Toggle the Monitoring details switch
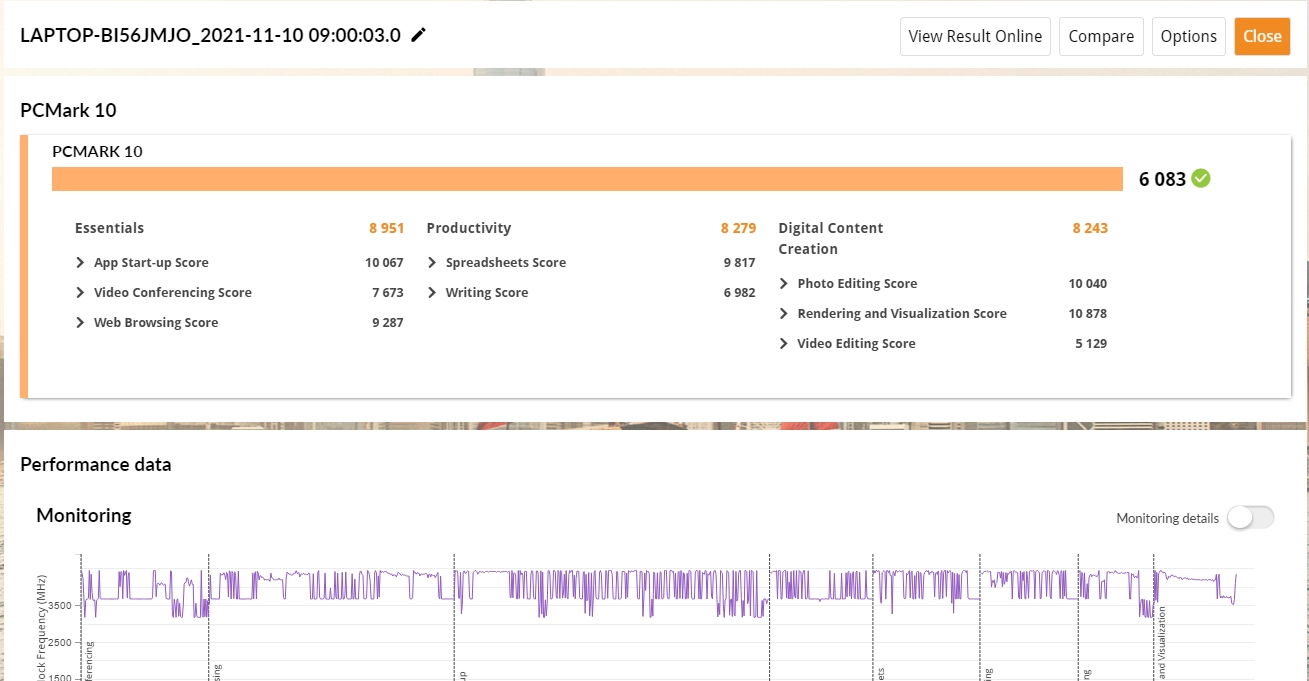1309x681 pixels. (1250, 517)
